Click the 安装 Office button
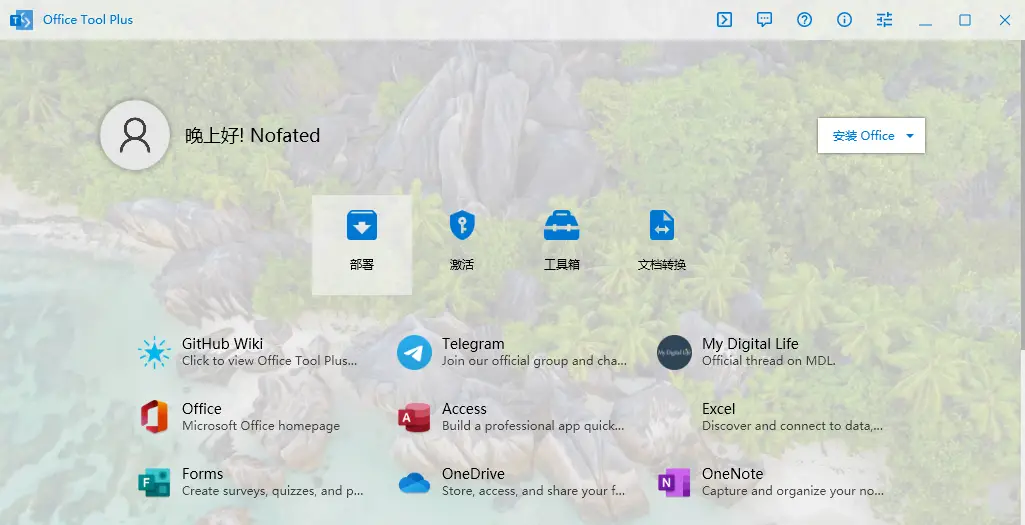This screenshot has width=1025, height=525. 863,136
